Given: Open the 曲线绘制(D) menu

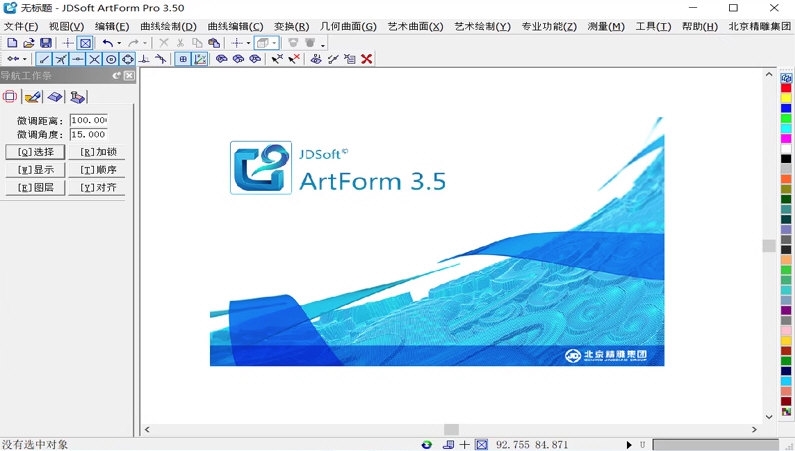Looking at the screenshot, I should [x=168, y=26].
